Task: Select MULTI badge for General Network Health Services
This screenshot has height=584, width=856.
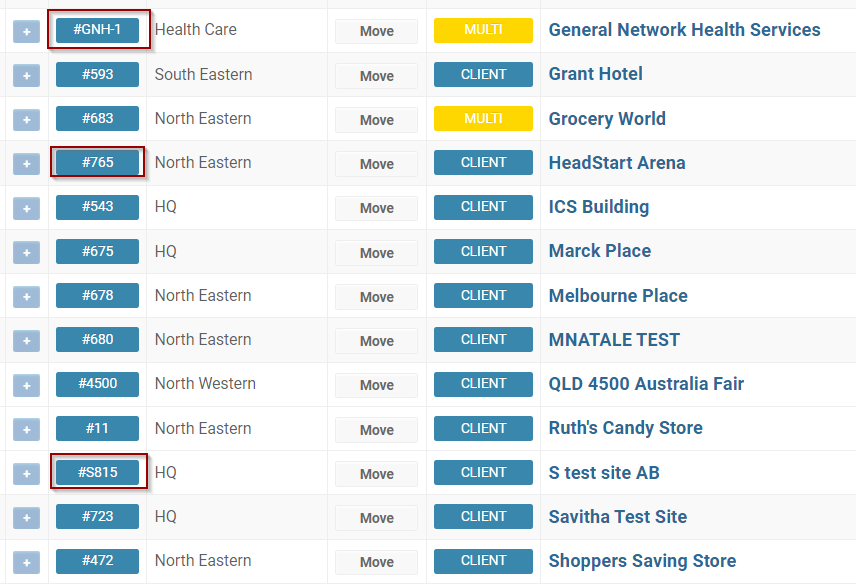Action: (483, 30)
